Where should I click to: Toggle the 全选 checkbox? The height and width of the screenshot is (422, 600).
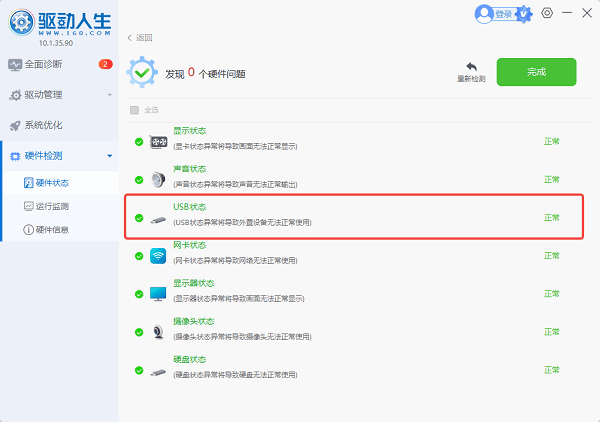point(134,110)
